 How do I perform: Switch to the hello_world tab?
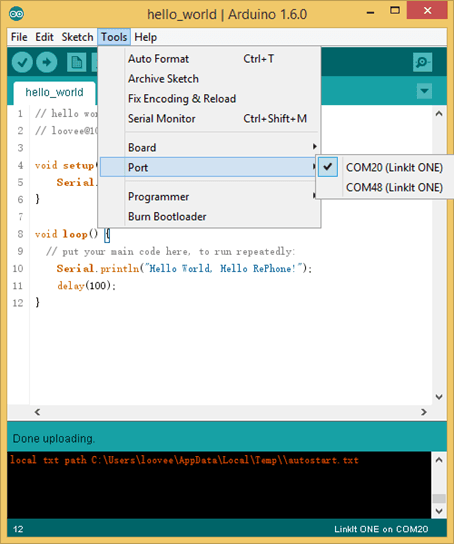tap(54, 92)
